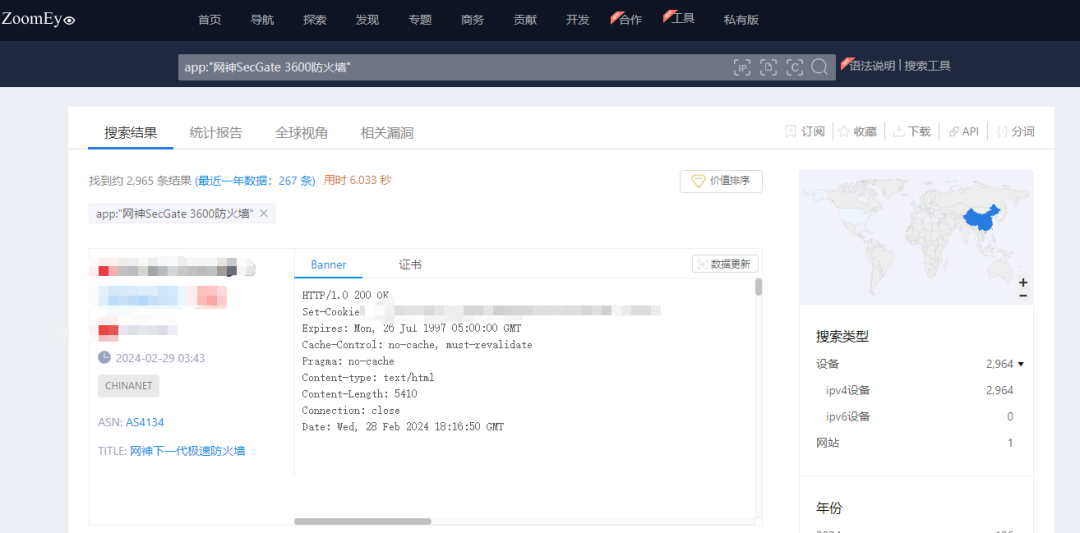Switch to the 搜索结果 tab
The image size is (1080, 533).
point(131,133)
